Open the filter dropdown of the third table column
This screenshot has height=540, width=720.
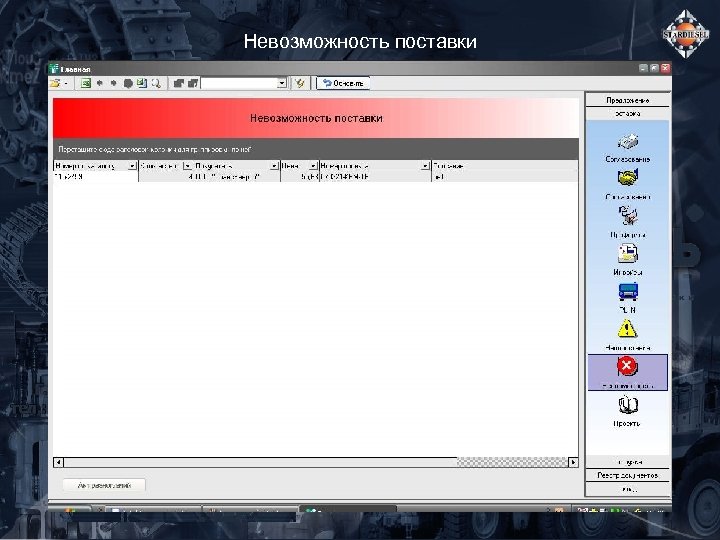pyautogui.click(x=274, y=166)
